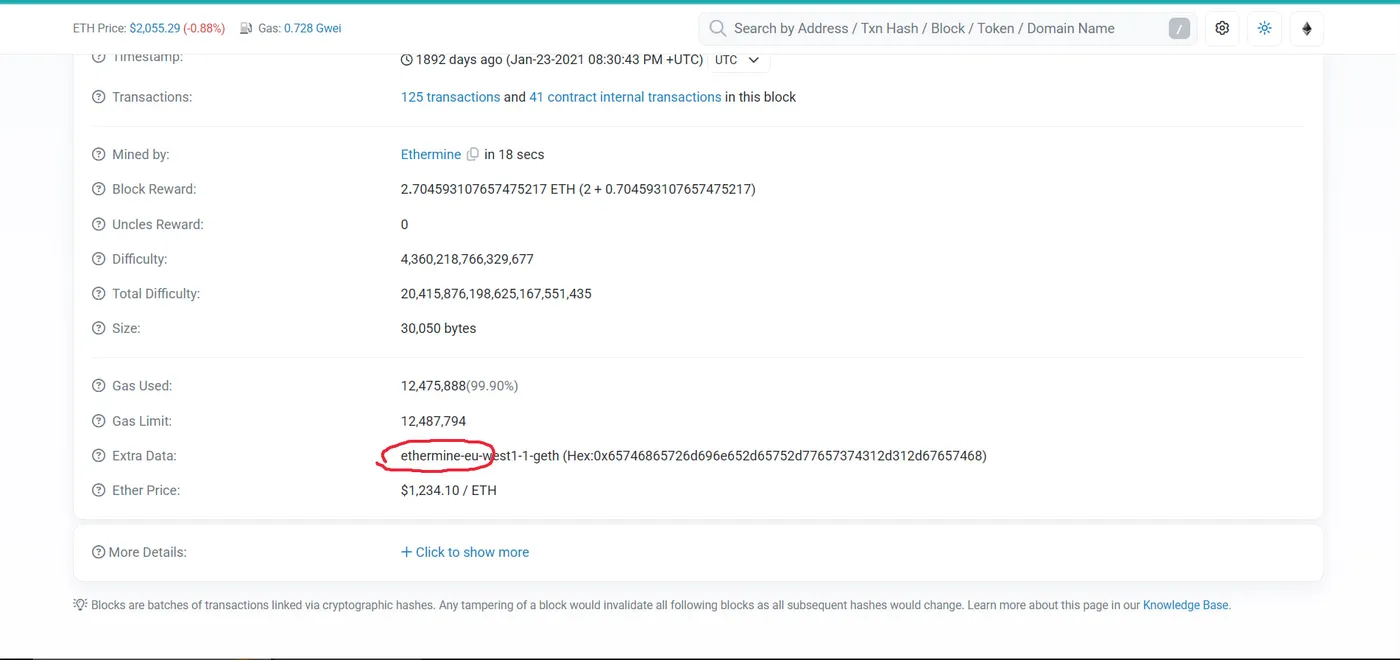
Task: Click the help icon beside Extra Data
Action: (98, 456)
